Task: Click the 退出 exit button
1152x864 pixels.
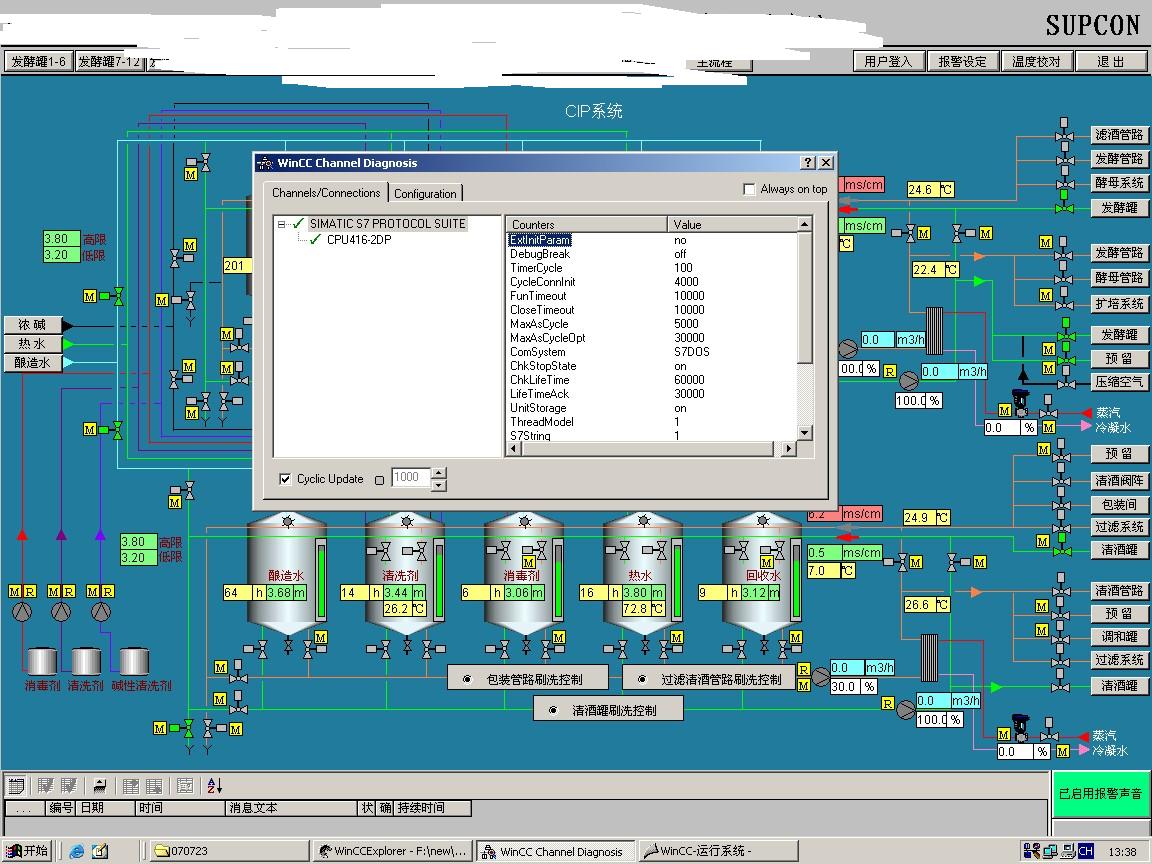Action: 1110,62
